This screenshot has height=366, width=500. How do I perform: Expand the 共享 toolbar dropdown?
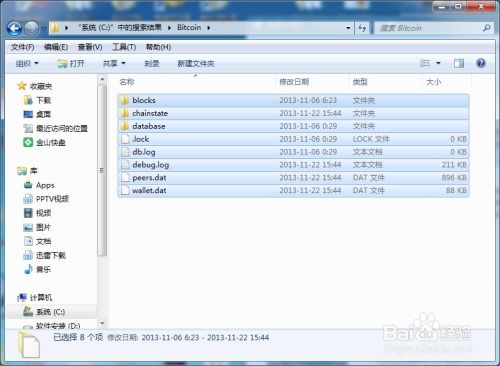click(x=114, y=63)
